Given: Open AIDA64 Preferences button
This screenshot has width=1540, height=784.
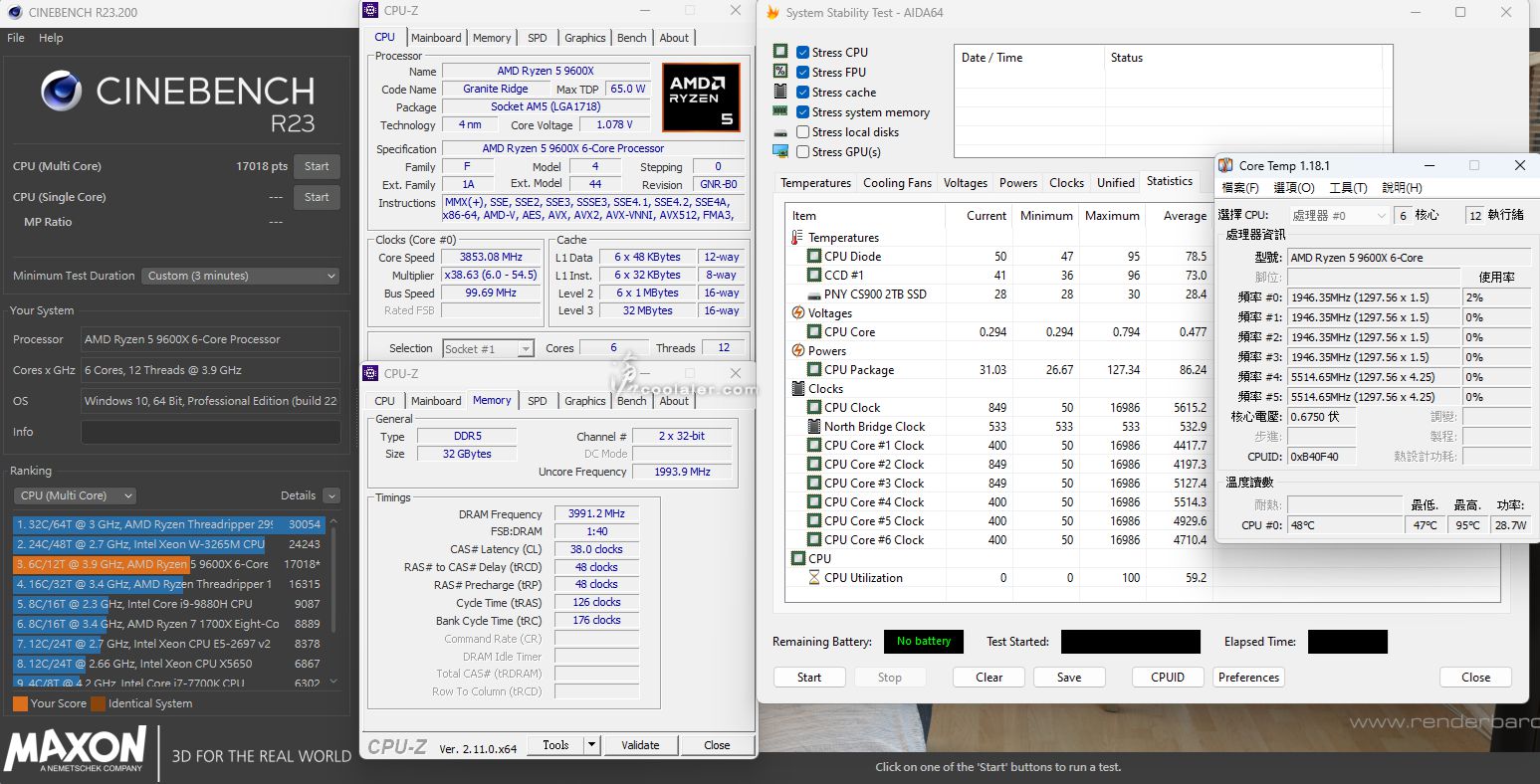Looking at the screenshot, I should pyautogui.click(x=1248, y=678).
